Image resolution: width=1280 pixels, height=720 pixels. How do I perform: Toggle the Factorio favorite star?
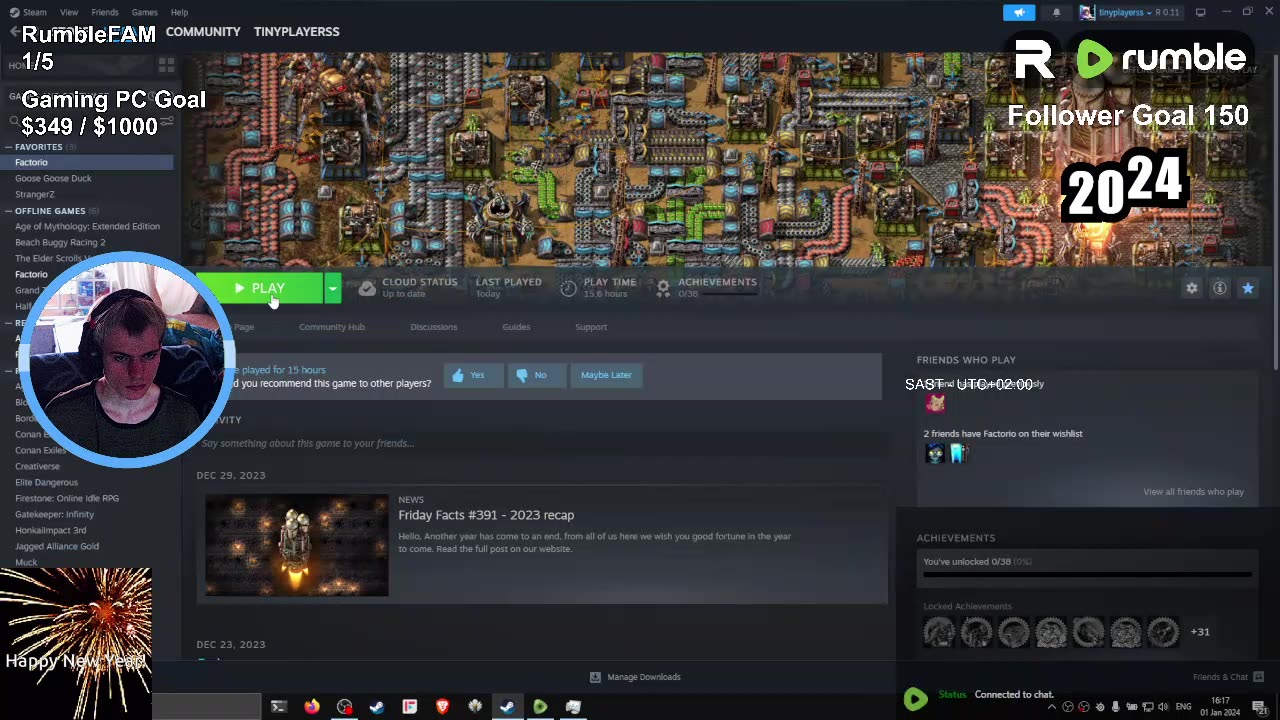(x=1247, y=288)
